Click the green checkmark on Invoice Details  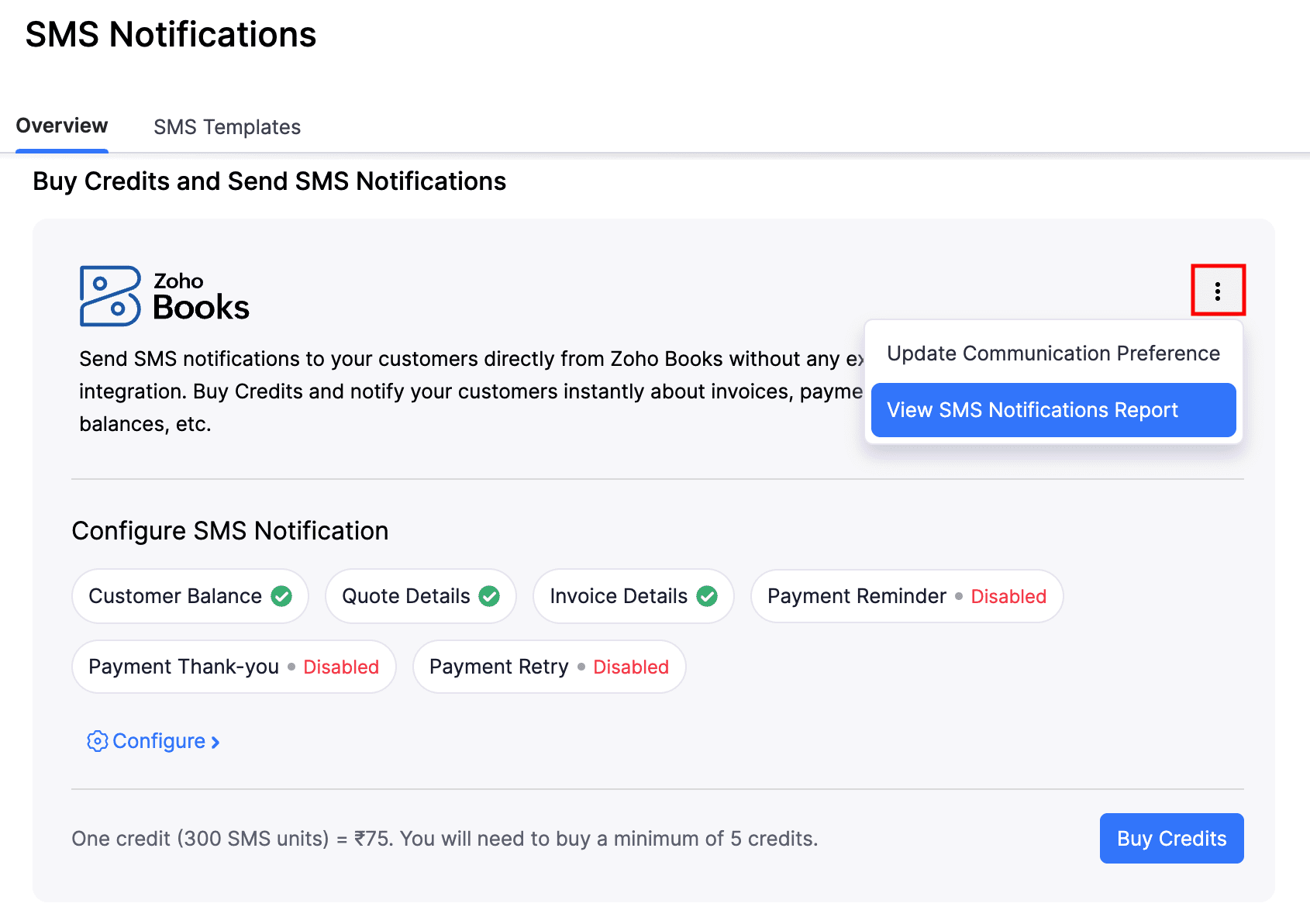(706, 596)
